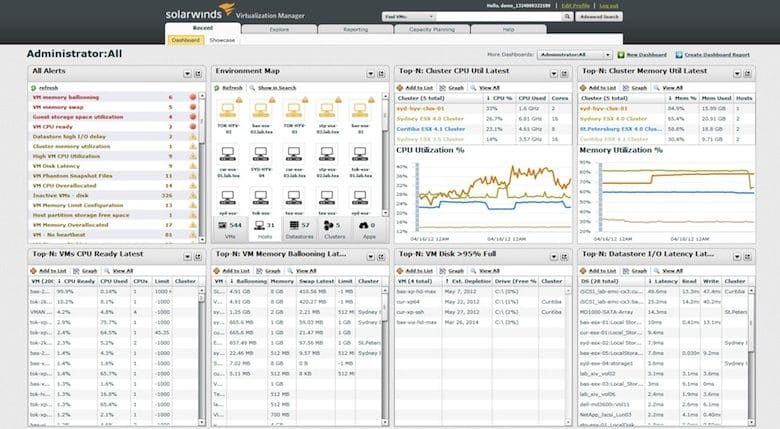Select the Dashboard sub-tab
The image size is (780, 429).
pyautogui.click(x=186, y=40)
